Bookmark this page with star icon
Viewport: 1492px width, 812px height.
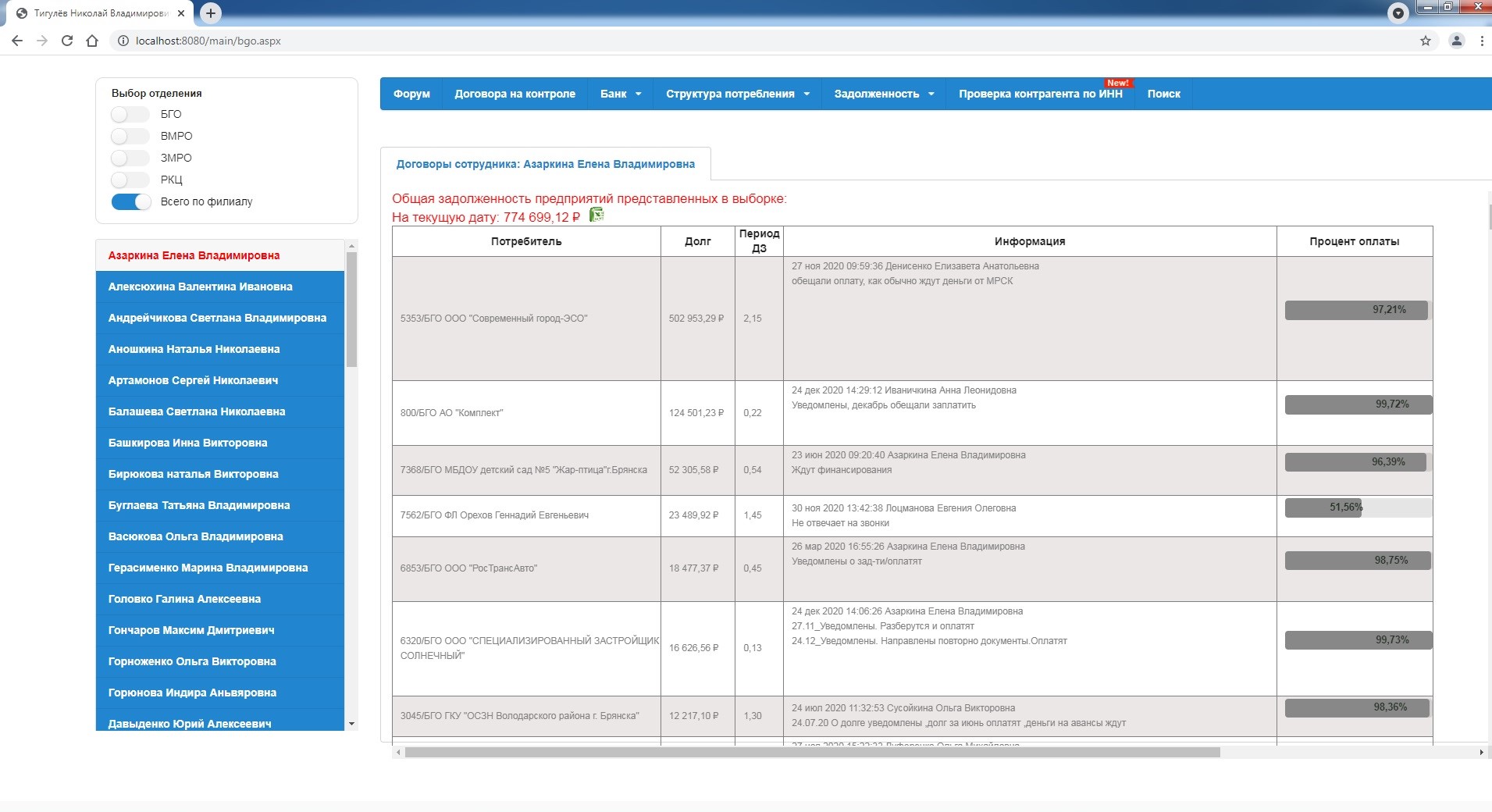tap(1425, 41)
